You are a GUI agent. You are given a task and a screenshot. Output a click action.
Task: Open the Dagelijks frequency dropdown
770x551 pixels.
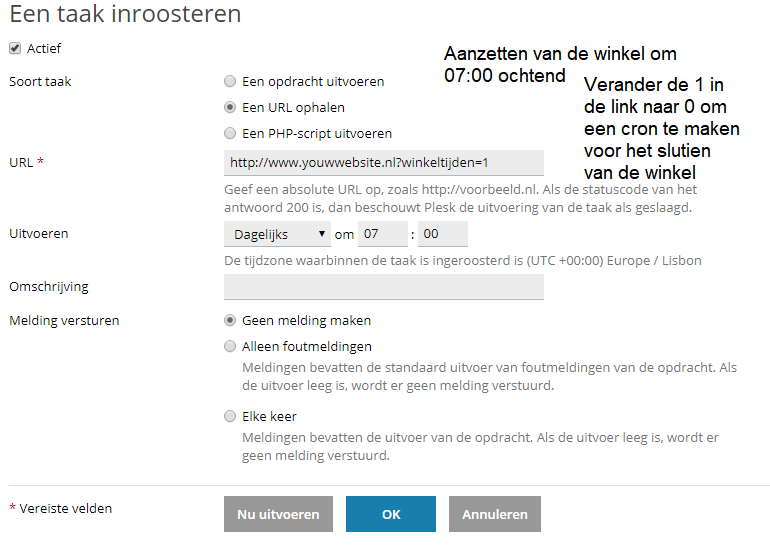[277, 234]
